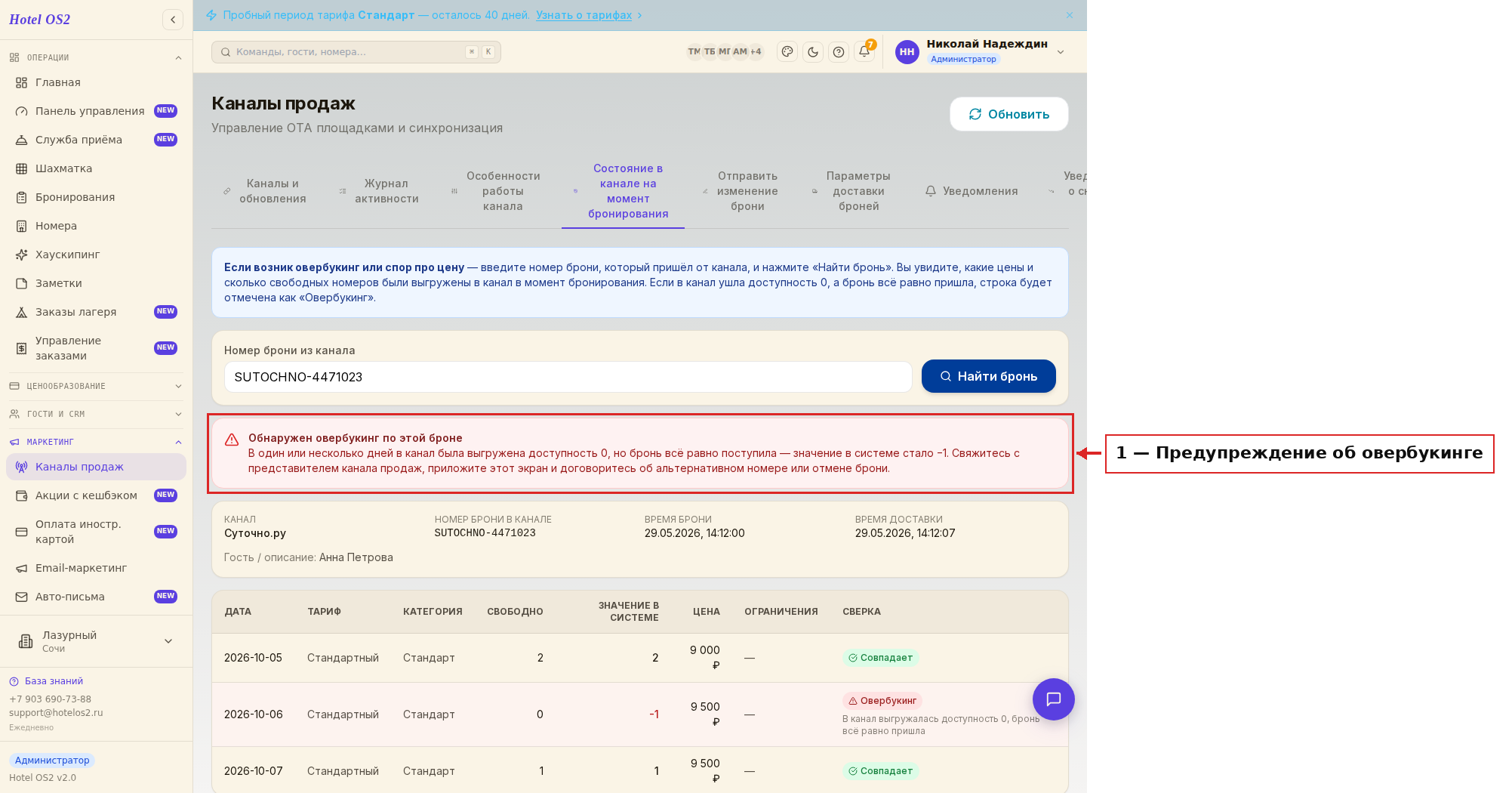Screen dimensions: 1512x793
Task: Click the НН profile avatar
Action: 907,52
